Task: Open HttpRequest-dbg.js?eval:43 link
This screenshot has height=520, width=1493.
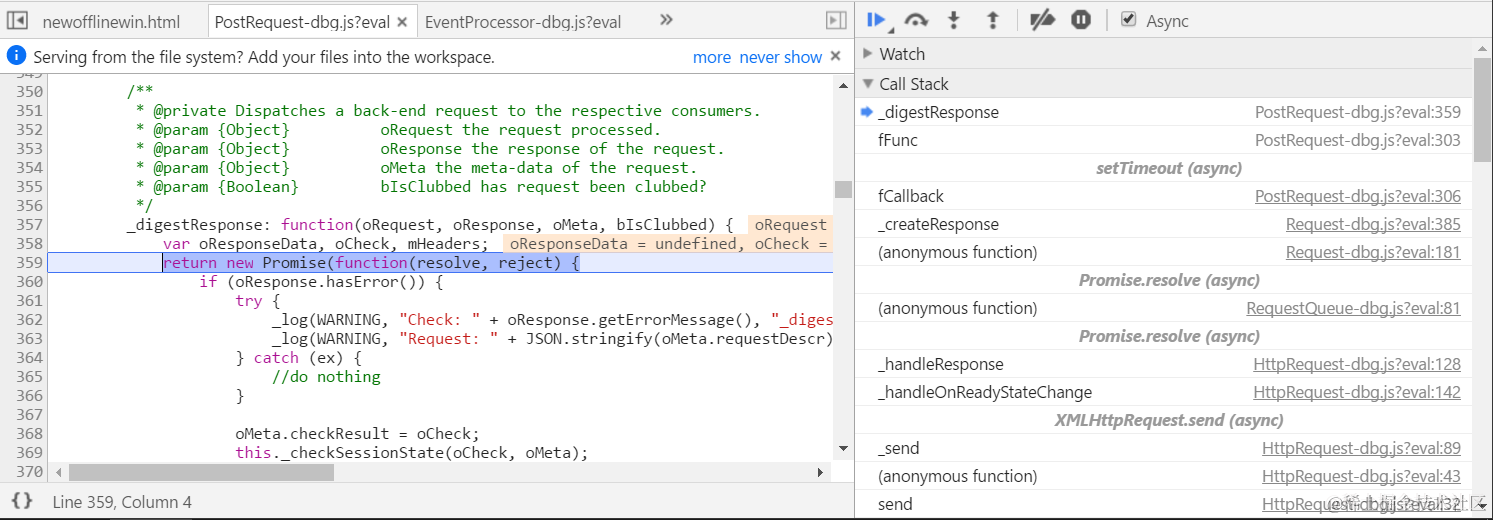Action: click(1361, 476)
